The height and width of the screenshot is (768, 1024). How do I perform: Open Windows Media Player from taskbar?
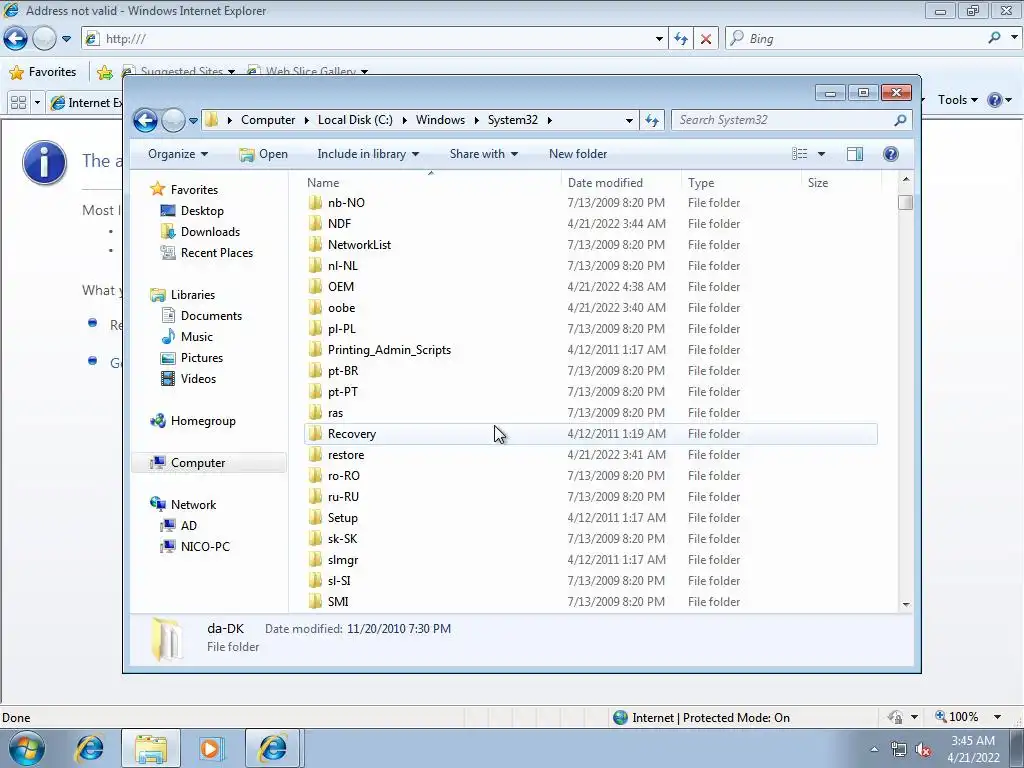click(x=211, y=748)
